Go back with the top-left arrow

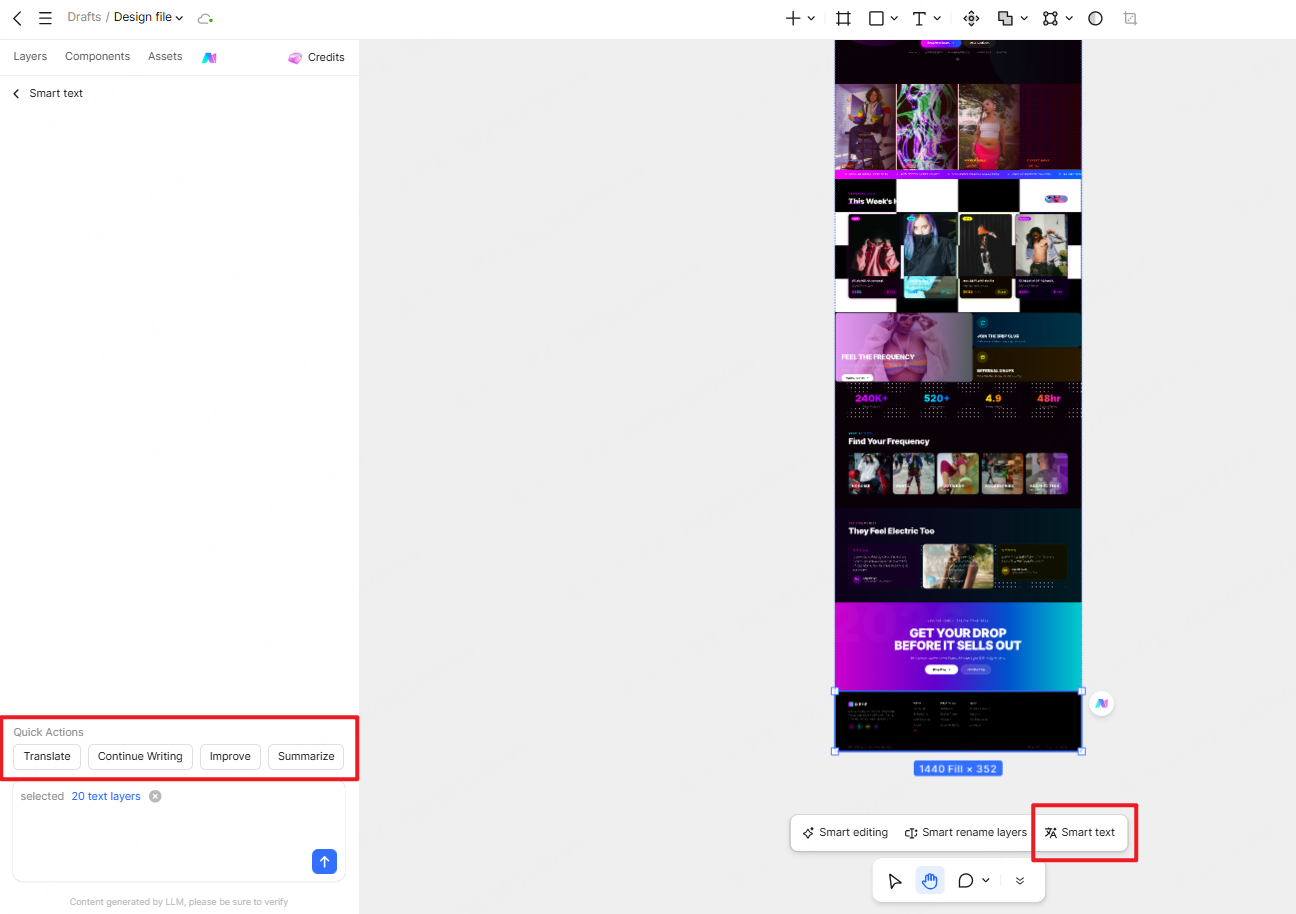(17, 18)
